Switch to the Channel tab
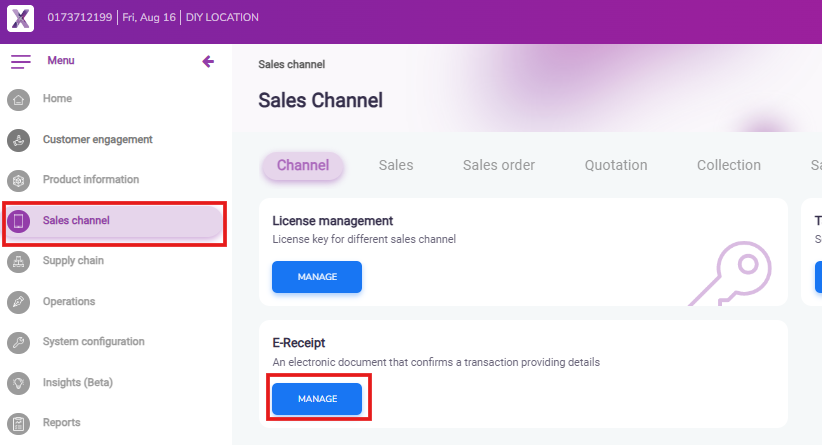 303,166
